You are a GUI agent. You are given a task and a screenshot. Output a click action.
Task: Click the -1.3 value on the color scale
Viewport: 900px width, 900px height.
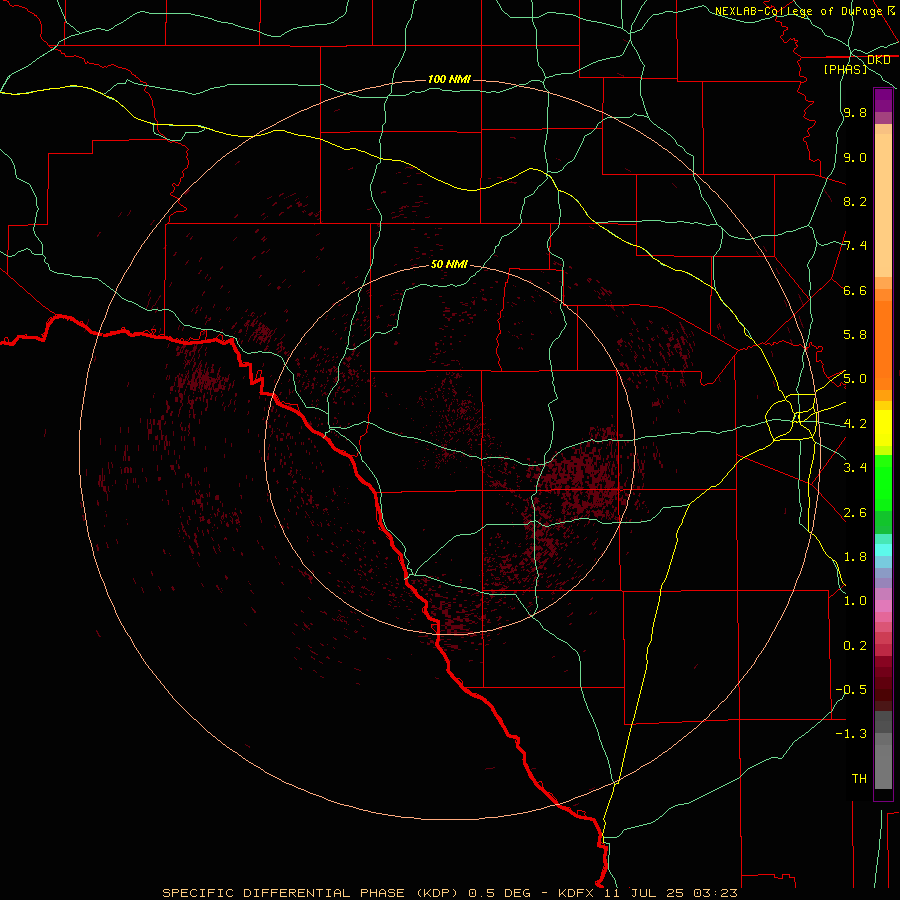click(x=851, y=734)
